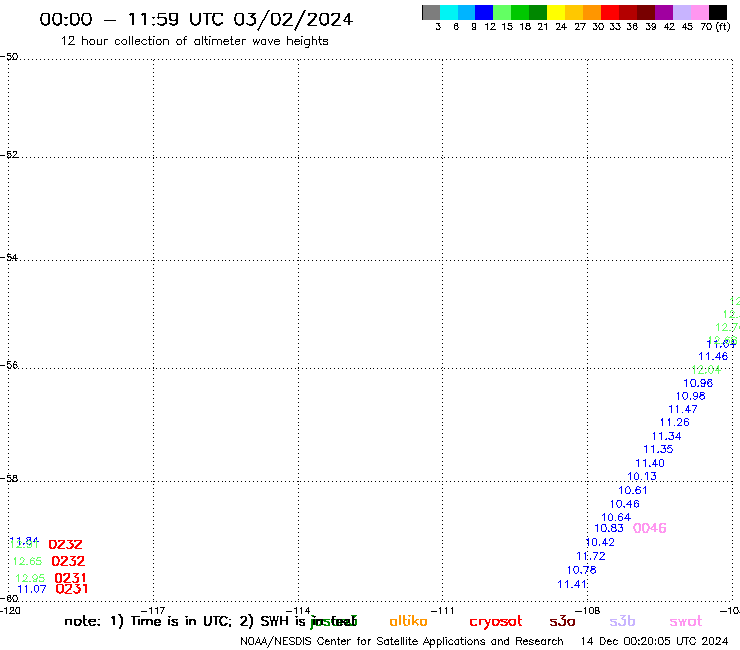Select the pink swatch in the color scale
Image resolution: width=740 pixels, height=650 pixels.
coord(699,12)
